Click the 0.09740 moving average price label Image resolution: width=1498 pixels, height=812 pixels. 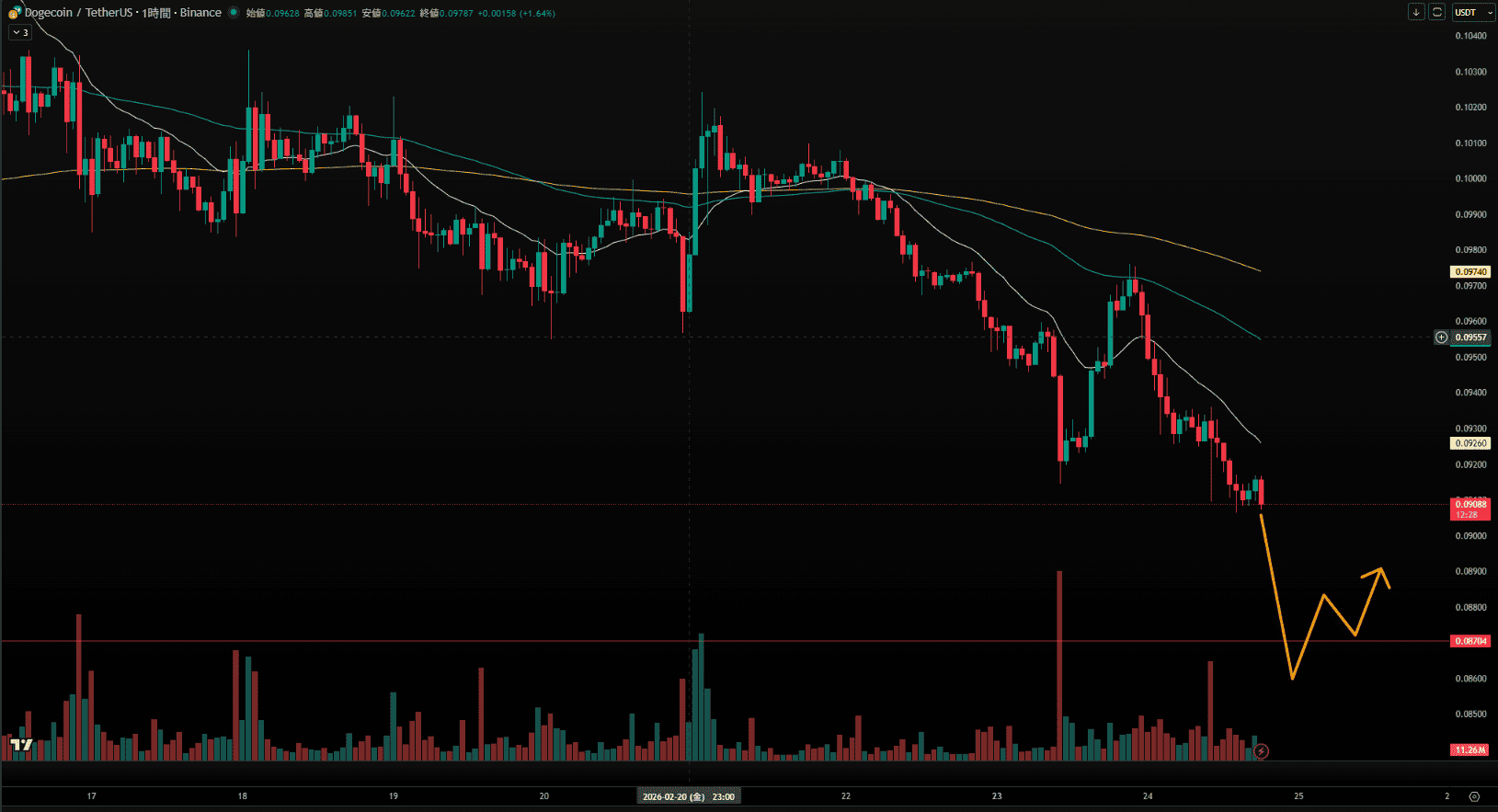click(x=1469, y=272)
